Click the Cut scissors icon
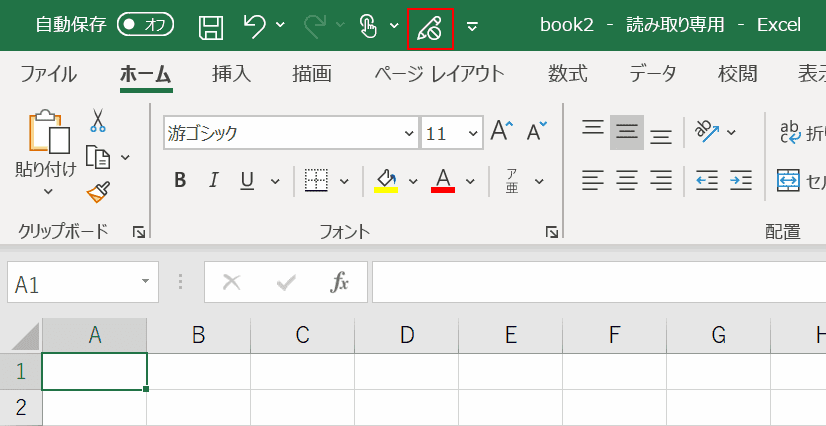 [x=97, y=120]
